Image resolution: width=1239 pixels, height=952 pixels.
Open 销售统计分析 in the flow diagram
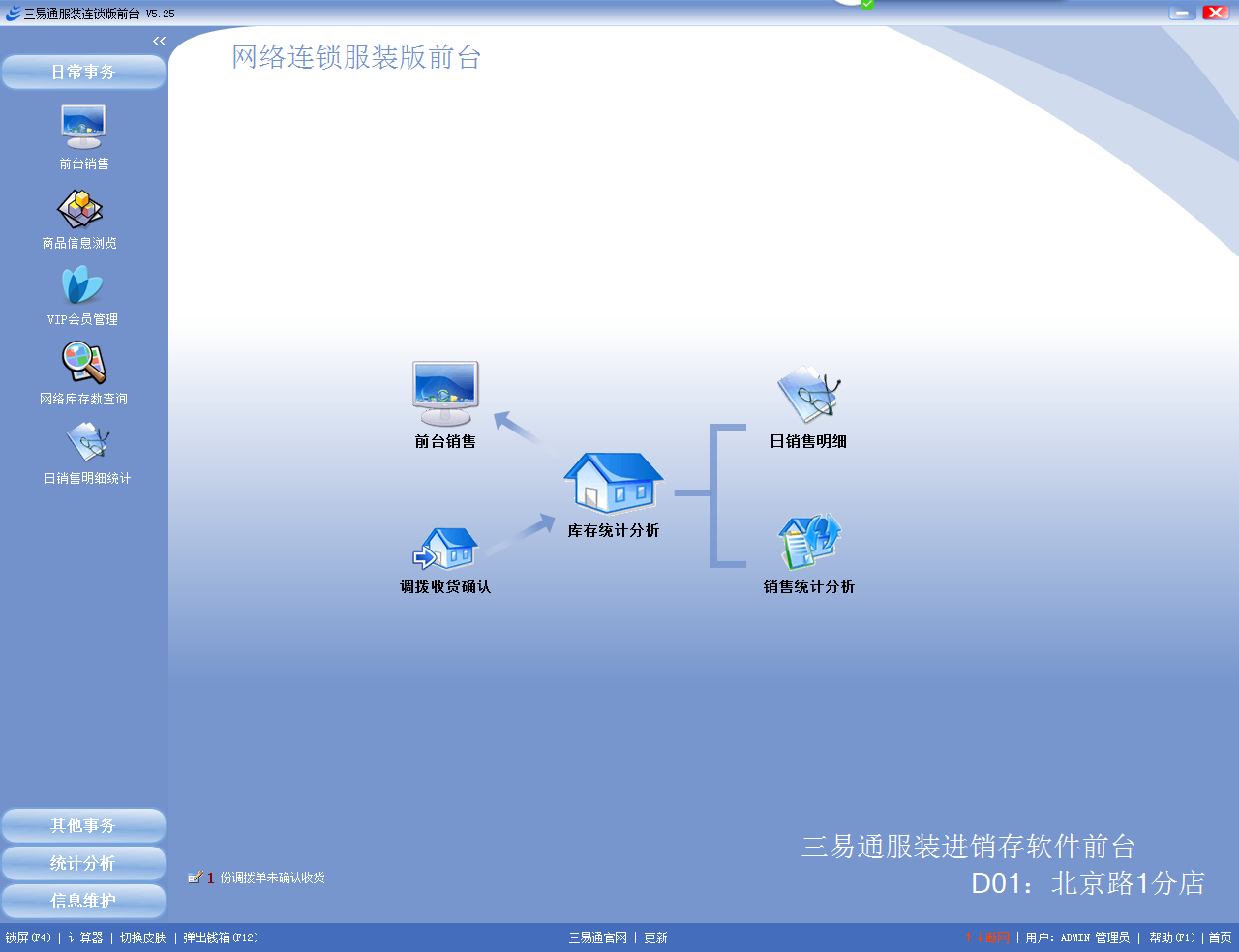pos(809,543)
